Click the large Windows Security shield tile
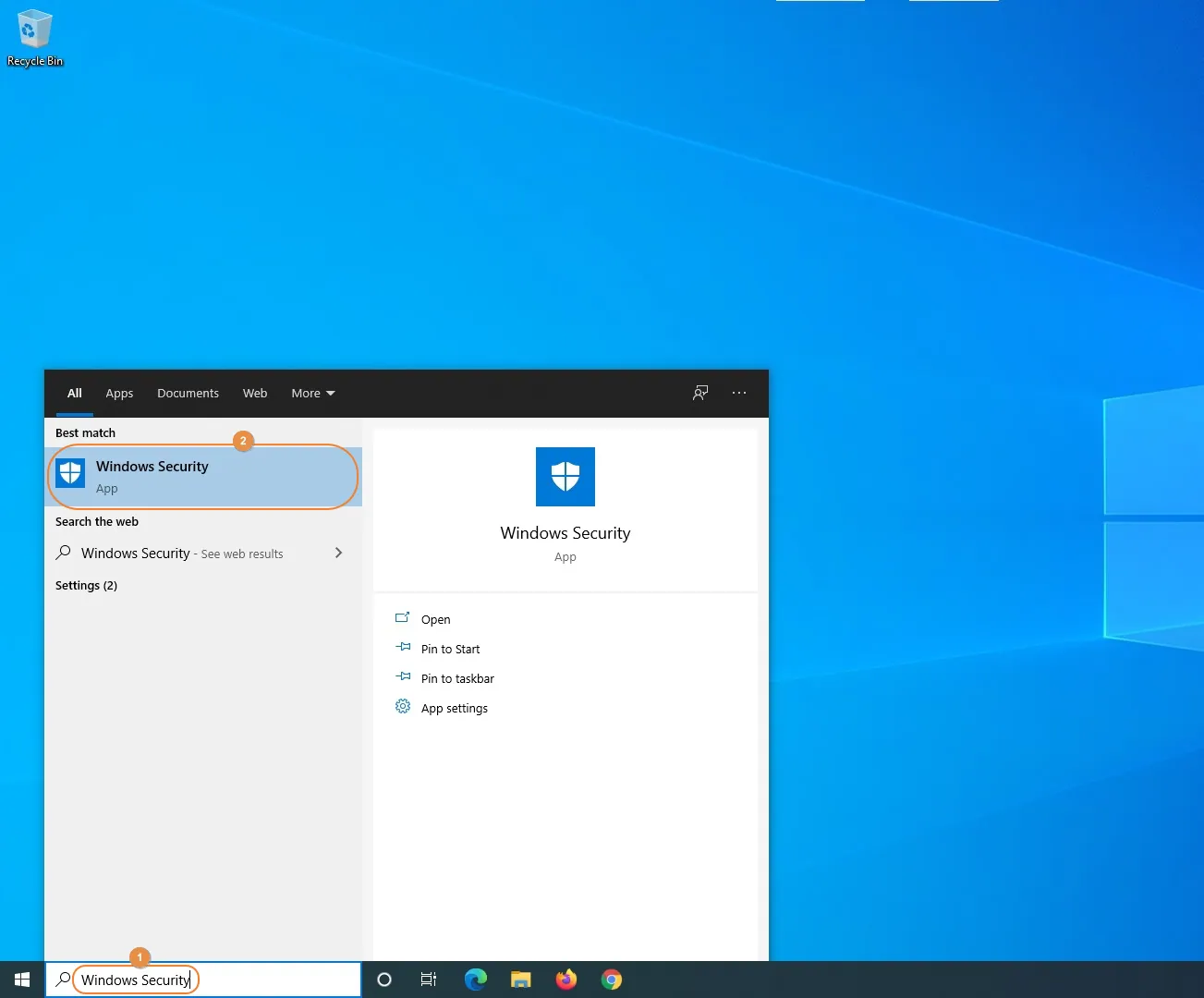The width and height of the screenshot is (1204, 998). tap(566, 477)
